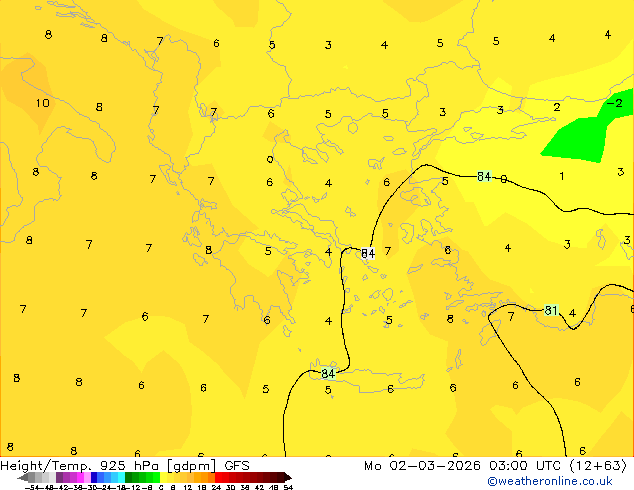Select the '10' temperature value over Italy

point(42,103)
